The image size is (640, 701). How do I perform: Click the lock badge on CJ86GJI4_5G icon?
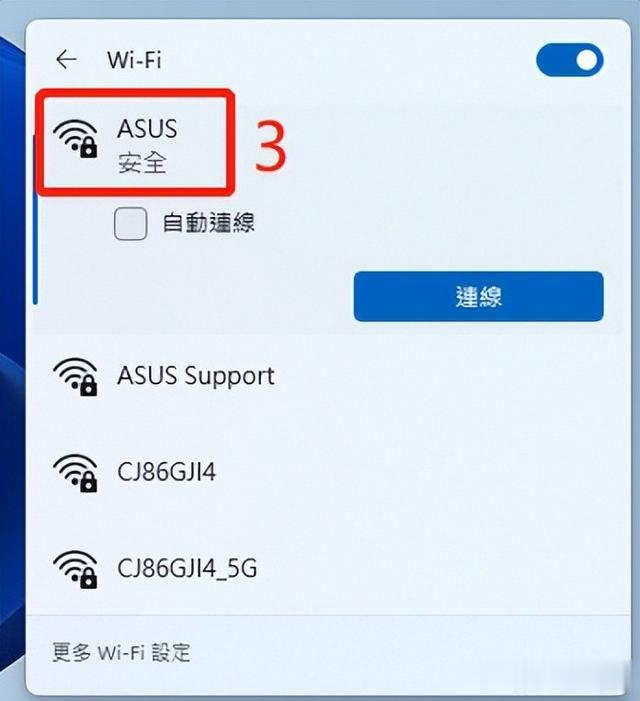88,579
